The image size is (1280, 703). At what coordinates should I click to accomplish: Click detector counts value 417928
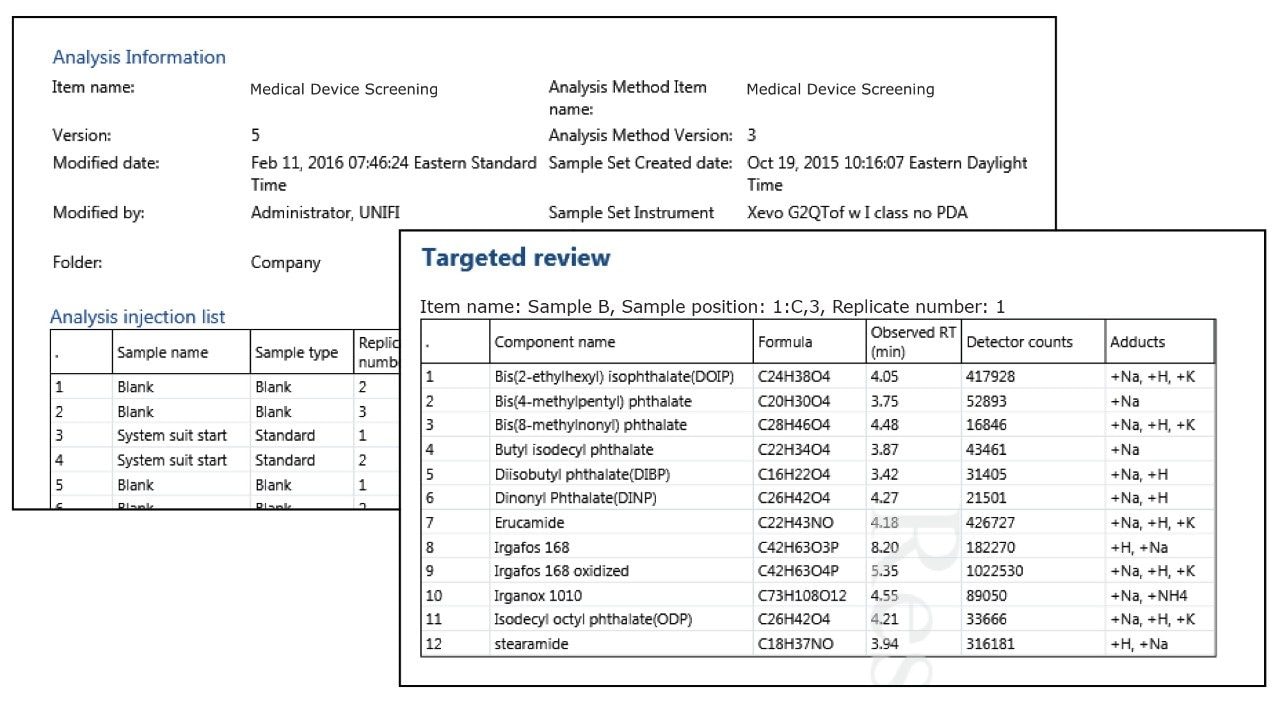(991, 377)
